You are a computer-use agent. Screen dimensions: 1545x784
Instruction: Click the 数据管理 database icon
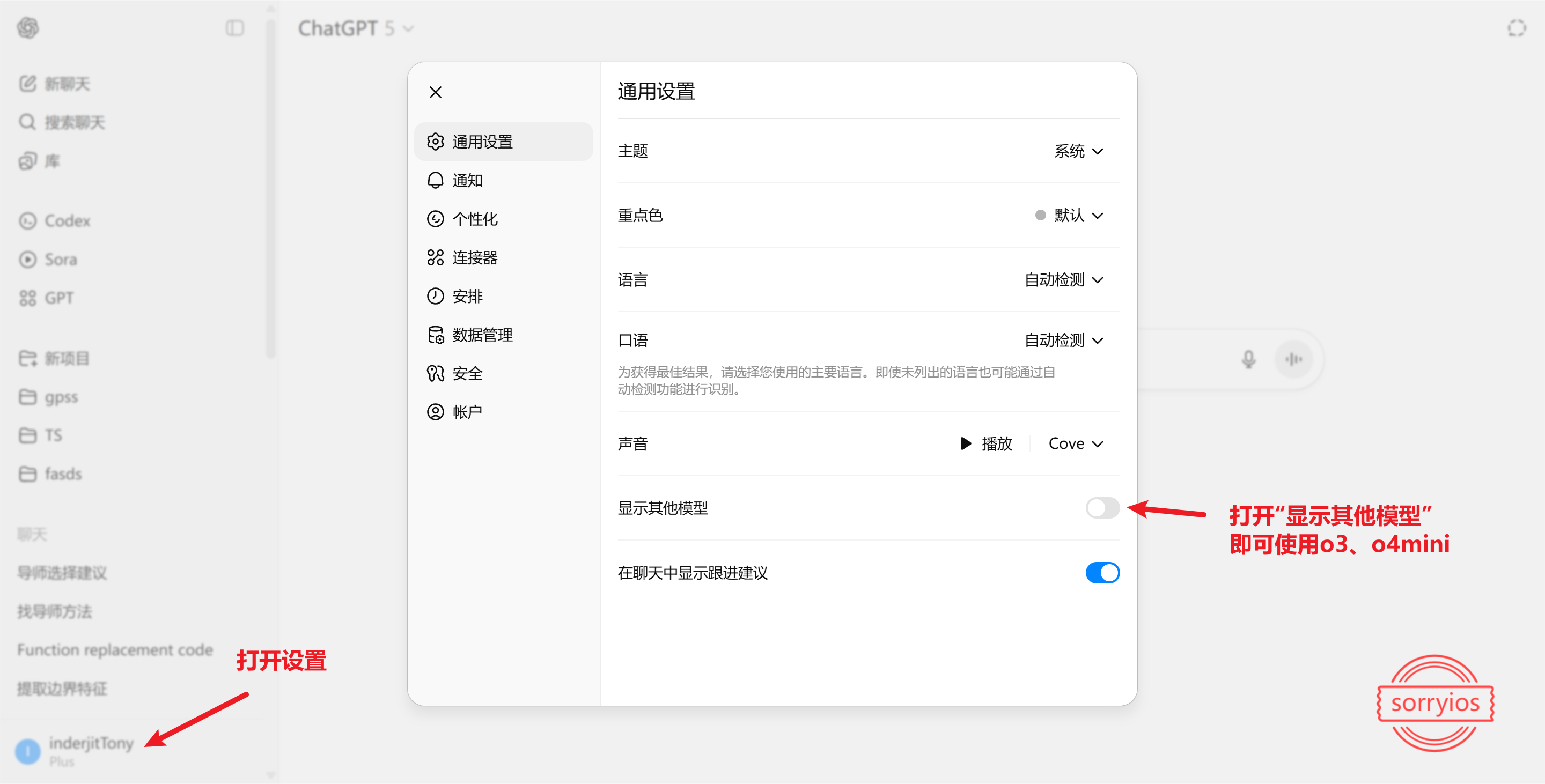[436, 335]
